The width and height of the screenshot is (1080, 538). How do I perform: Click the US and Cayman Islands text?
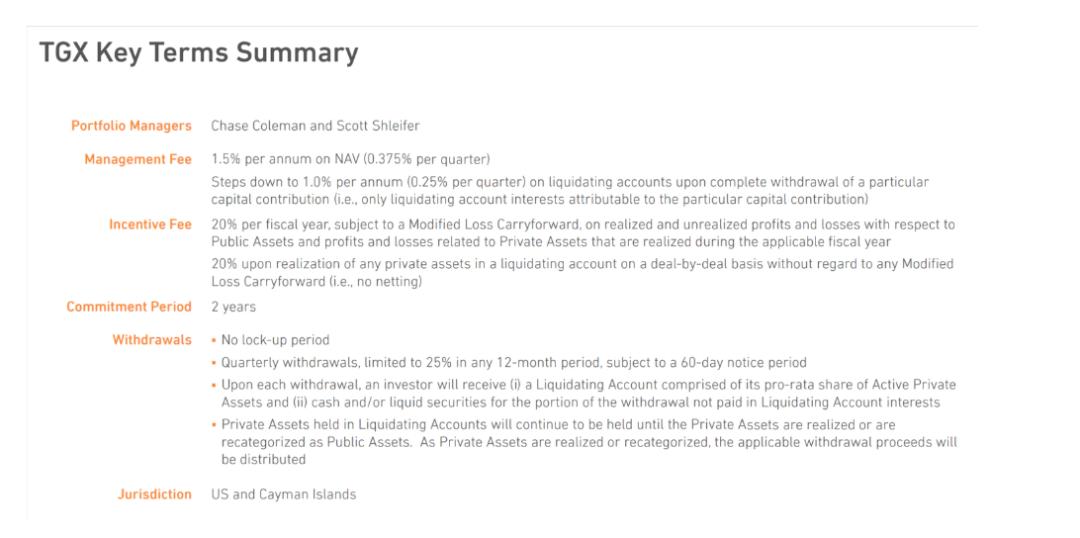283,494
